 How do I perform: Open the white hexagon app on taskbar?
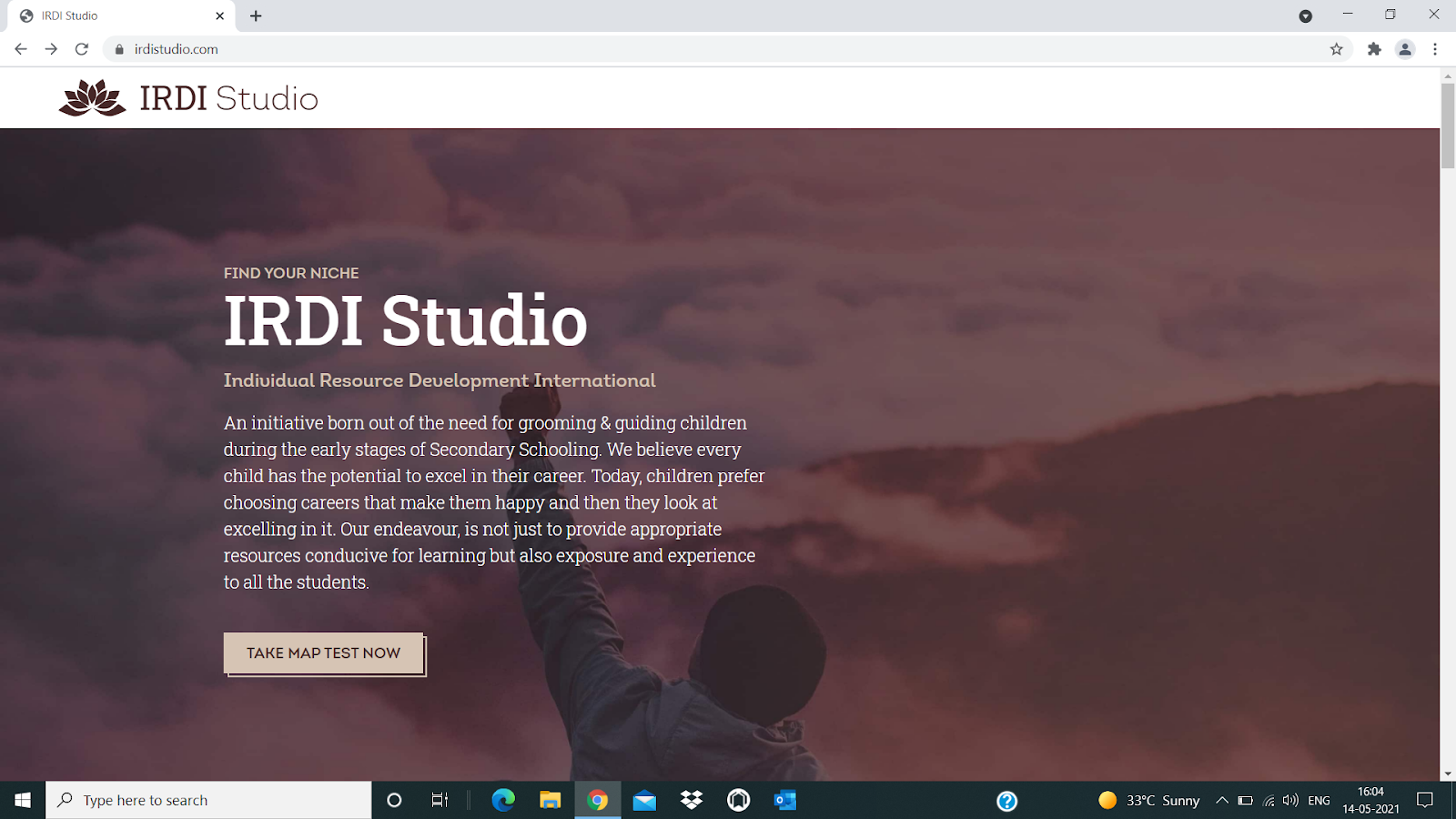(x=739, y=800)
